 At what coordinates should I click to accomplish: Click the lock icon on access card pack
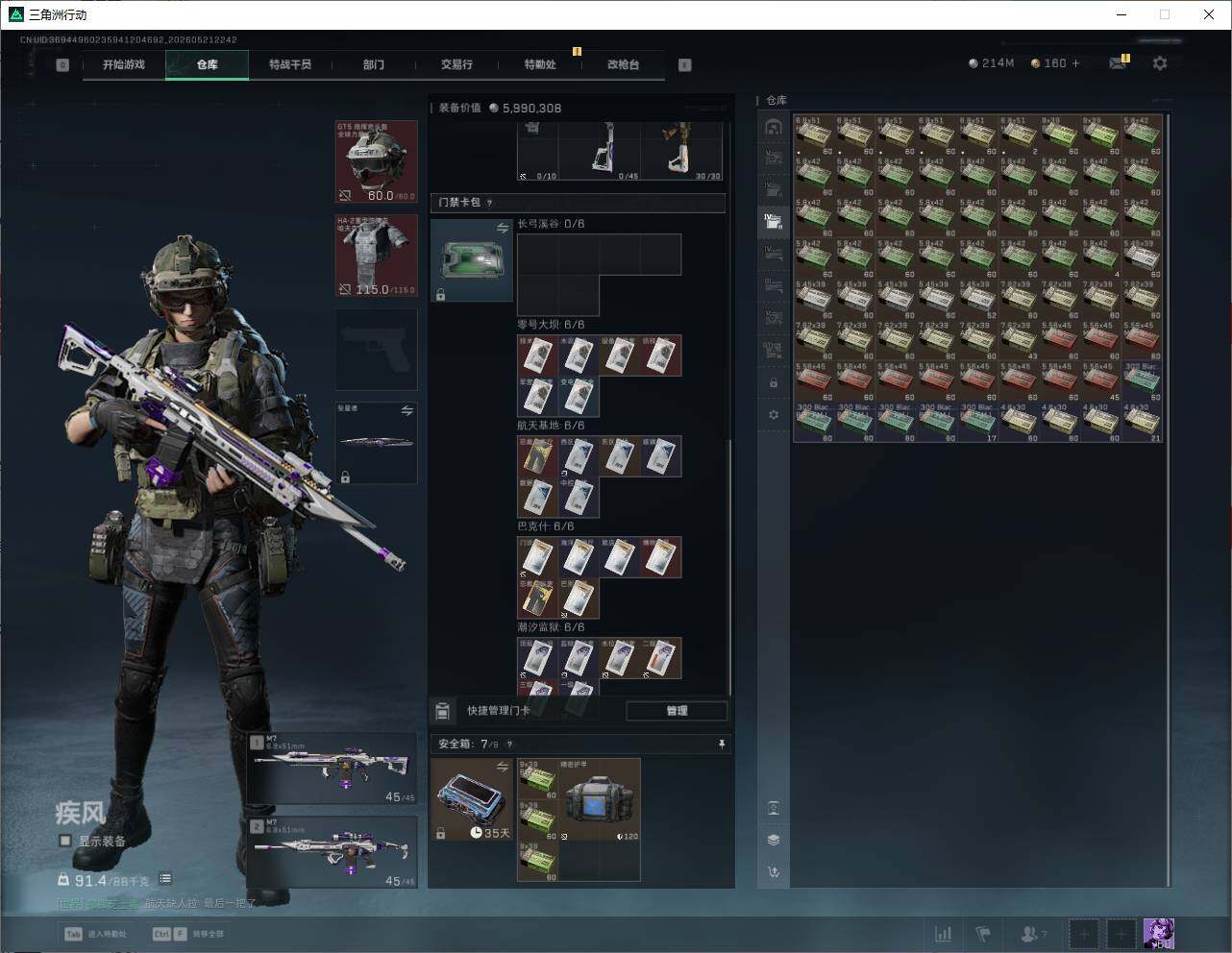(x=440, y=294)
